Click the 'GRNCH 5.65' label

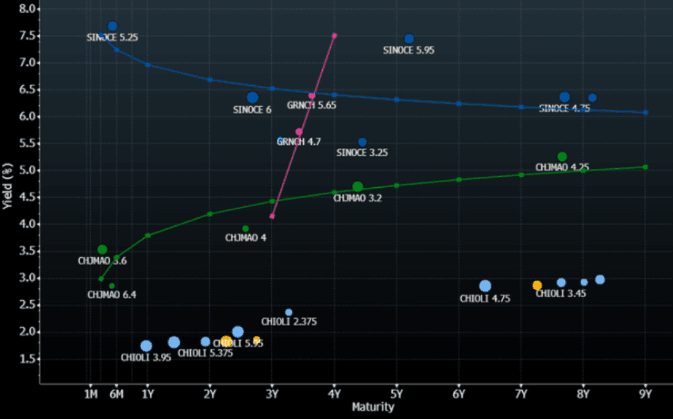click(x=312, y=105)
